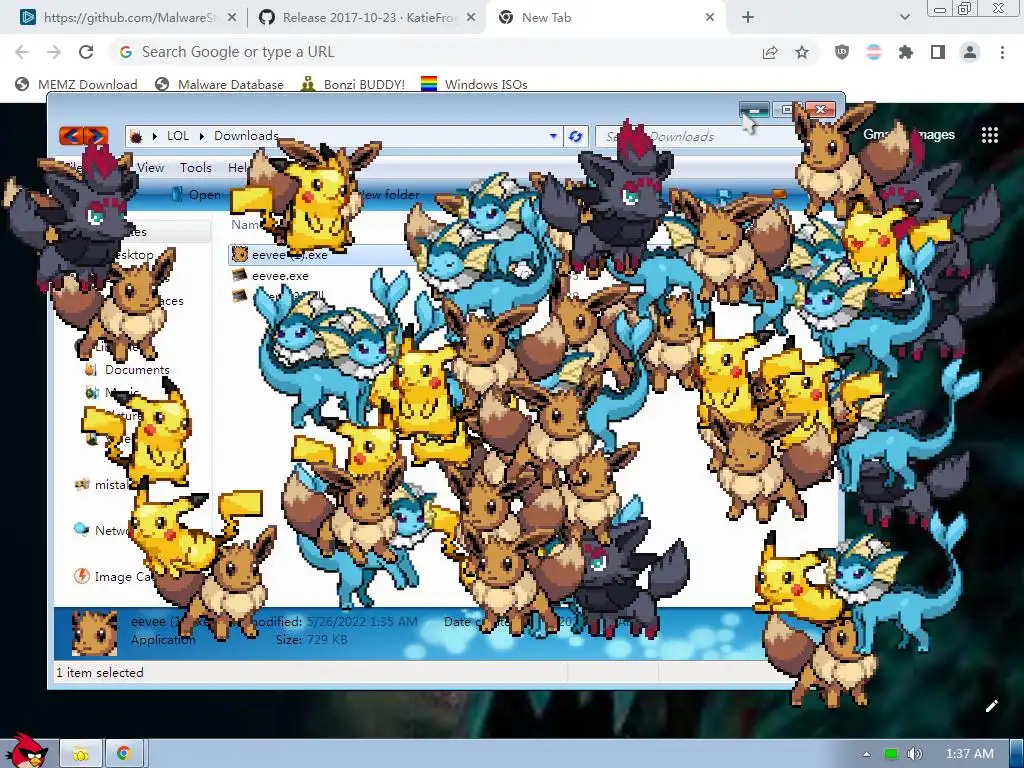1024x768 pixels.
Task: Open the Chrome profile avatar
Action: pos(970,52)
